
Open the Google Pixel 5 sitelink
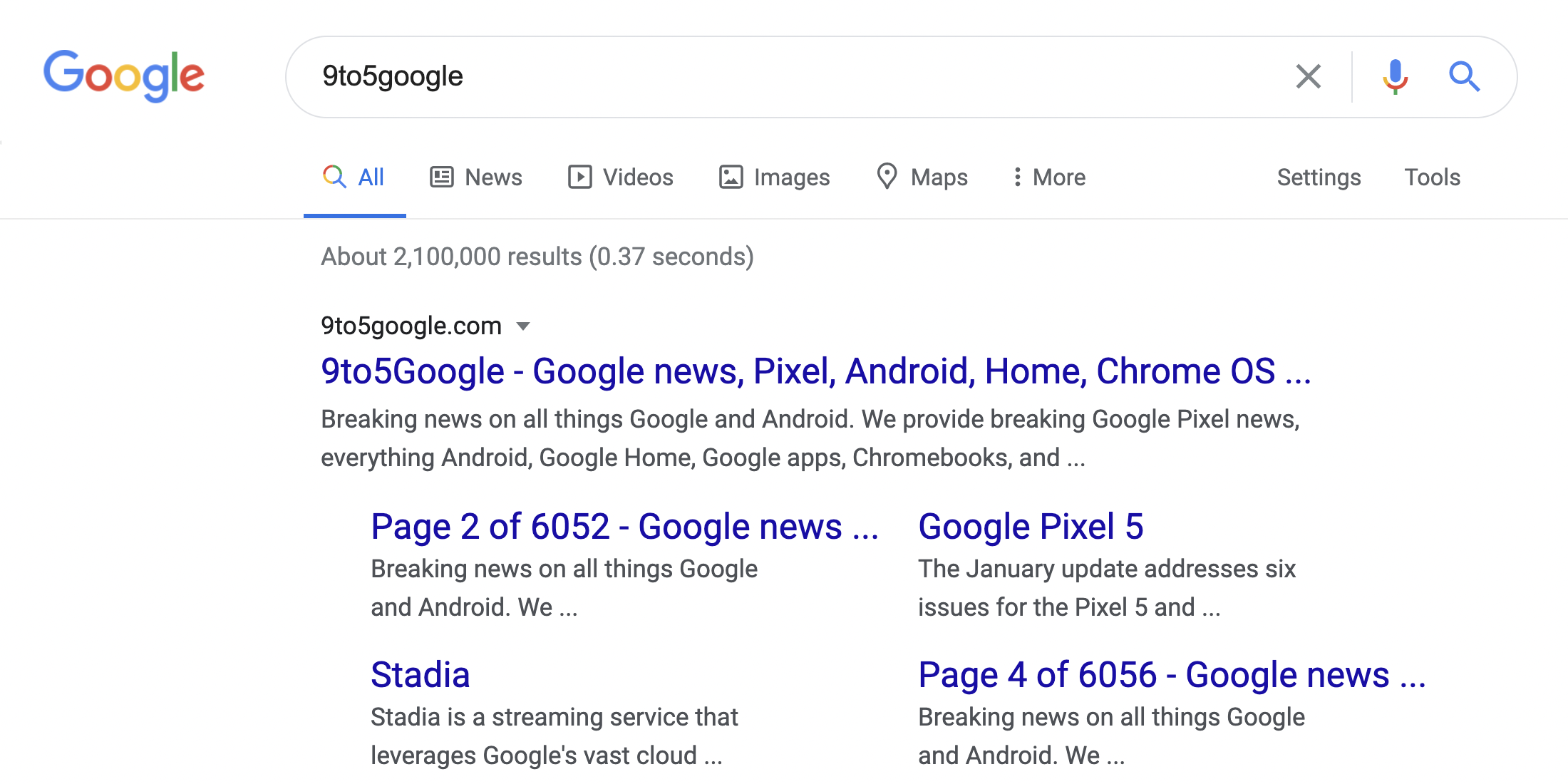tap(1031, 527)
